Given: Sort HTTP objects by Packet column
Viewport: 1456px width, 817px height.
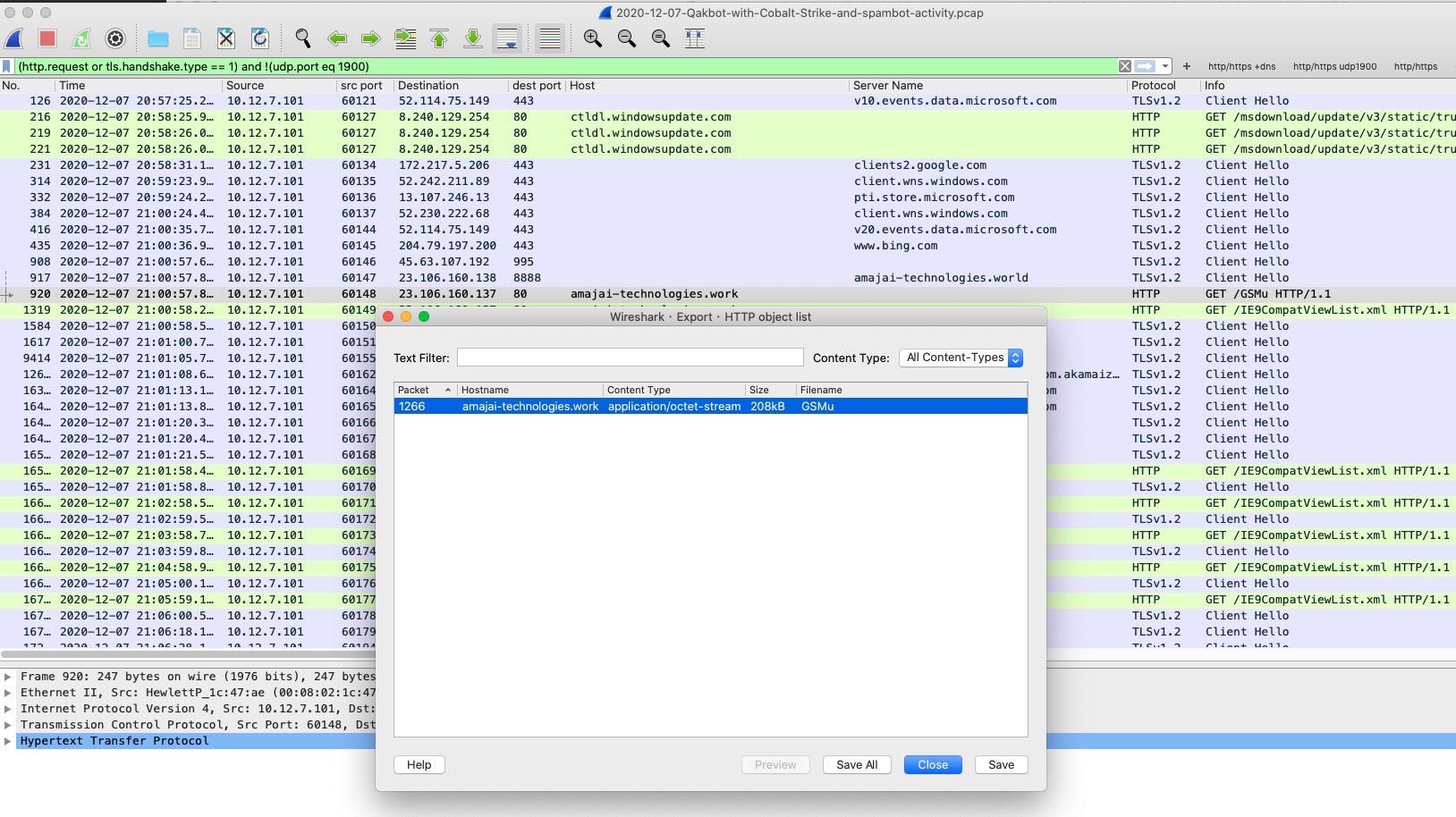Looking at the screenshot, I should tap(425, 390).
